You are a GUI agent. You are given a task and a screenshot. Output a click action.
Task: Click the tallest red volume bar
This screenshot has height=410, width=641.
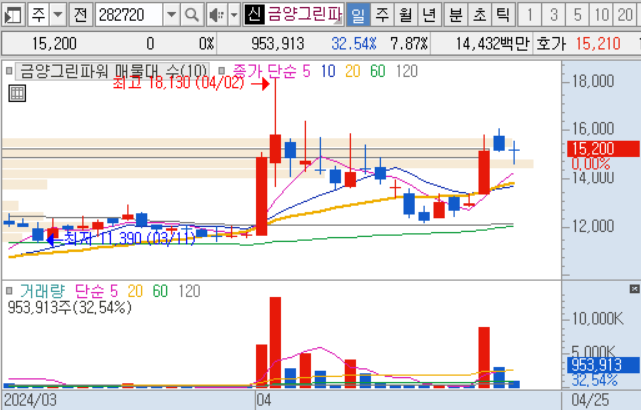(x=275, y=343)
